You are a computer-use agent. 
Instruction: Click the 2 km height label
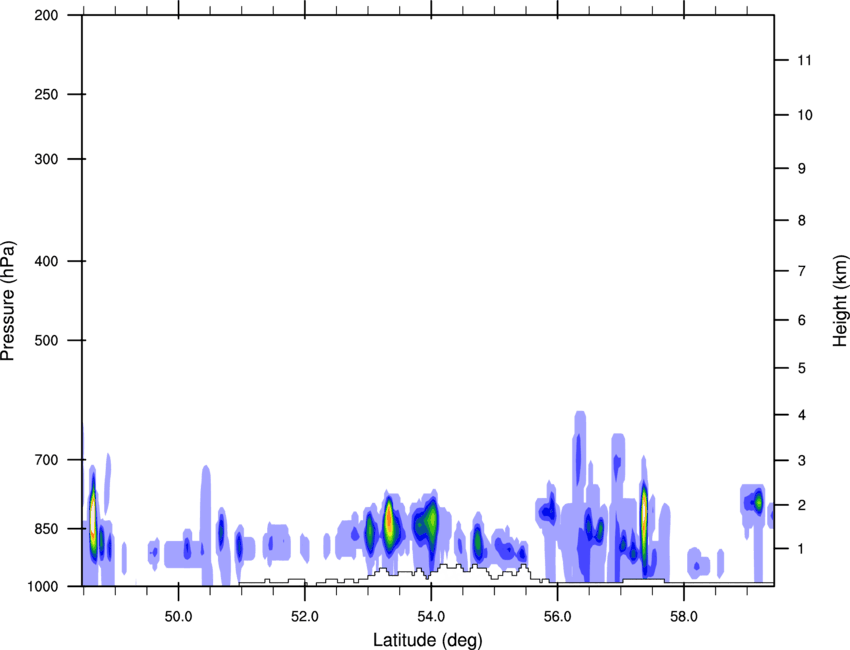click(802, 505)
